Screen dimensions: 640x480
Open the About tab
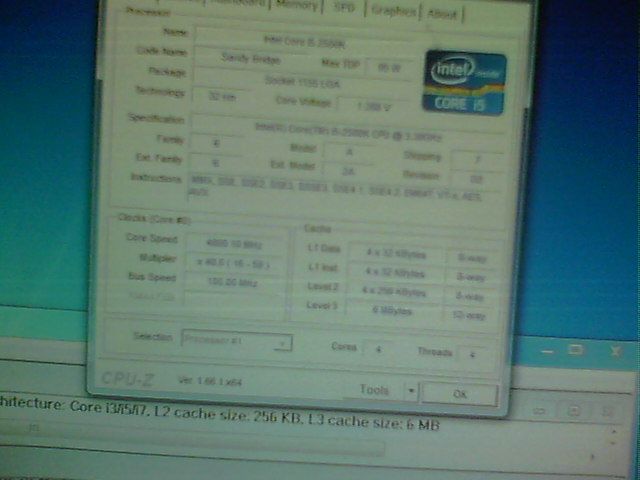pos(442,14)
